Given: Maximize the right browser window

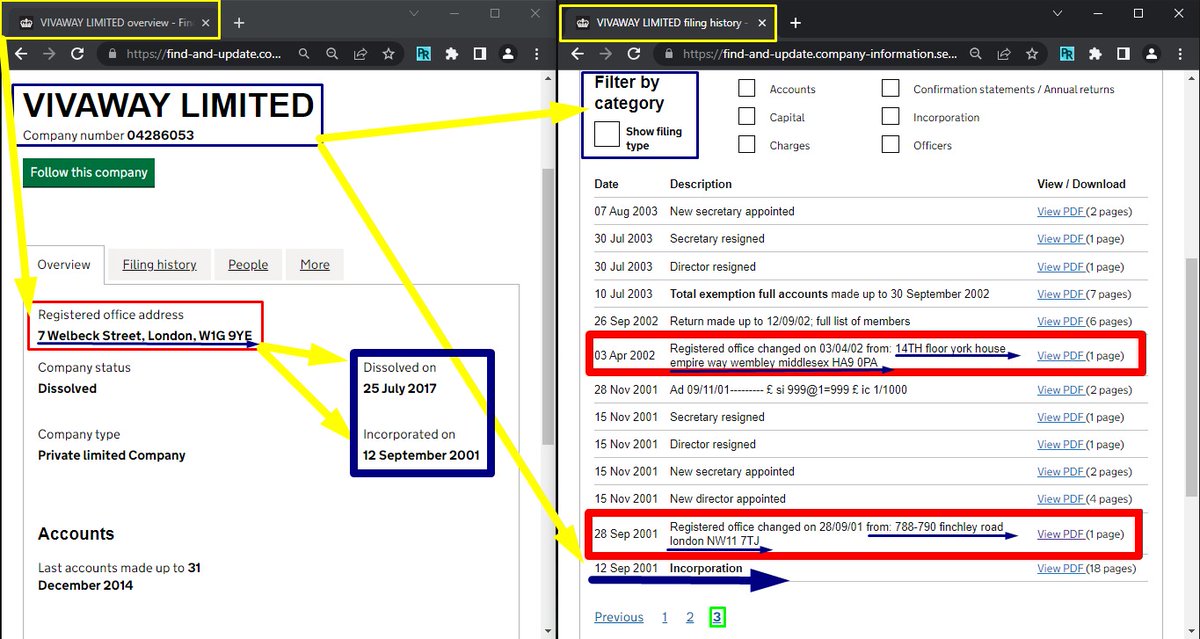Looking at the screenshot, I should [x=1138, y=14].
